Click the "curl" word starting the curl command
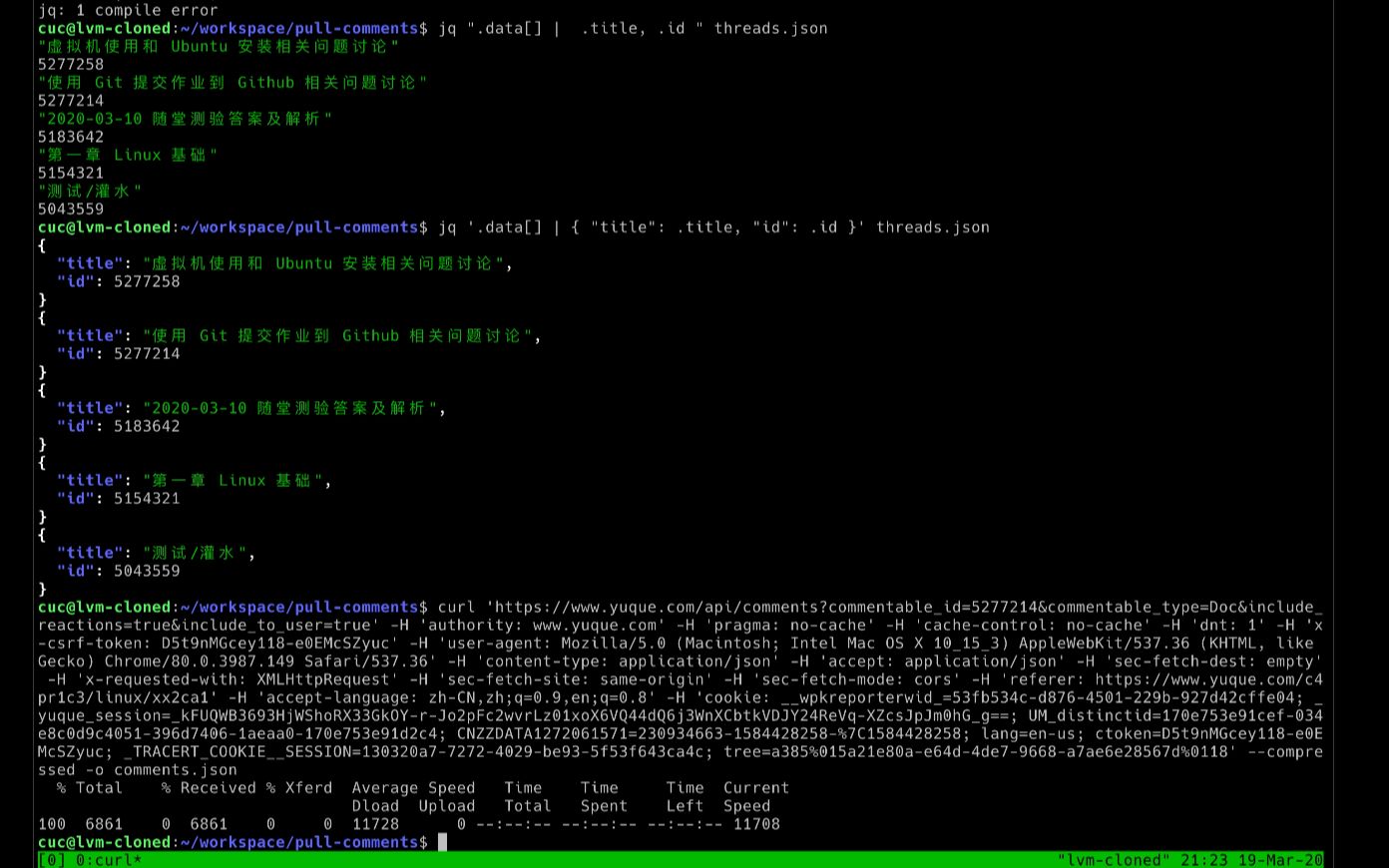The width and height of the screenshot is (1389, 868). [456, 607]
